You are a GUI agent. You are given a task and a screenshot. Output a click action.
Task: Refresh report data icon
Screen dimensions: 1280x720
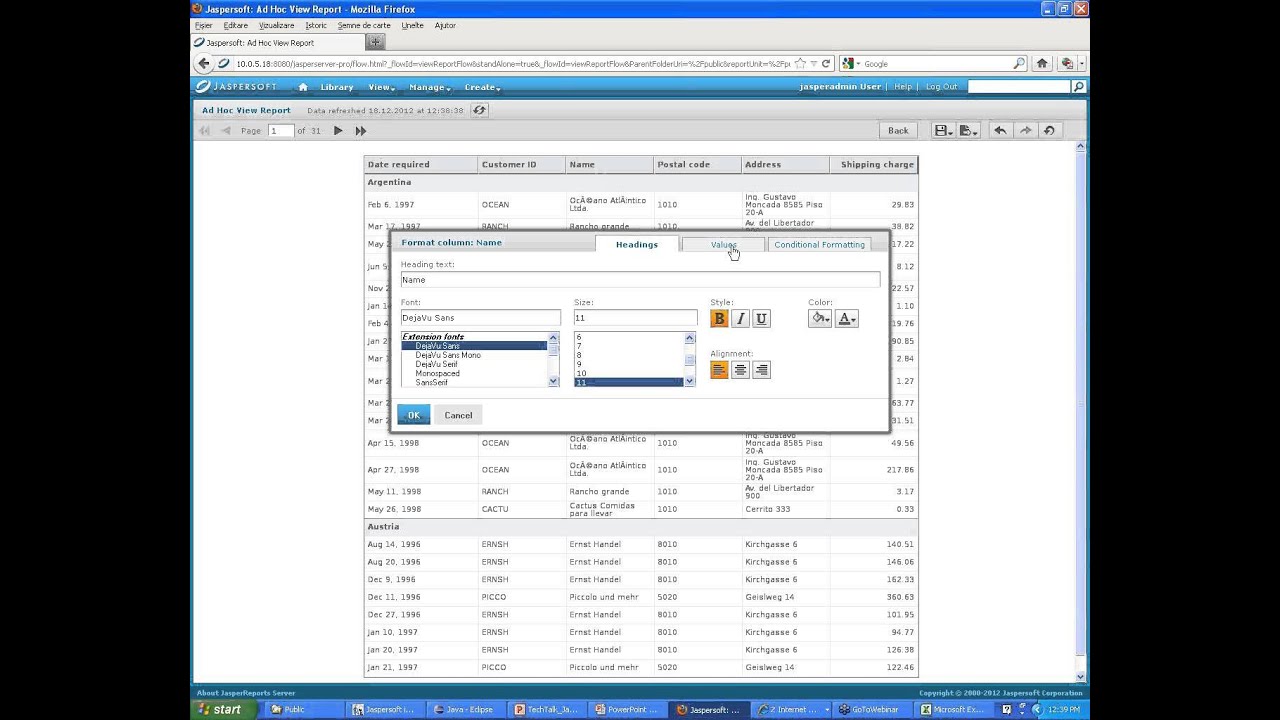pos(479,110)
